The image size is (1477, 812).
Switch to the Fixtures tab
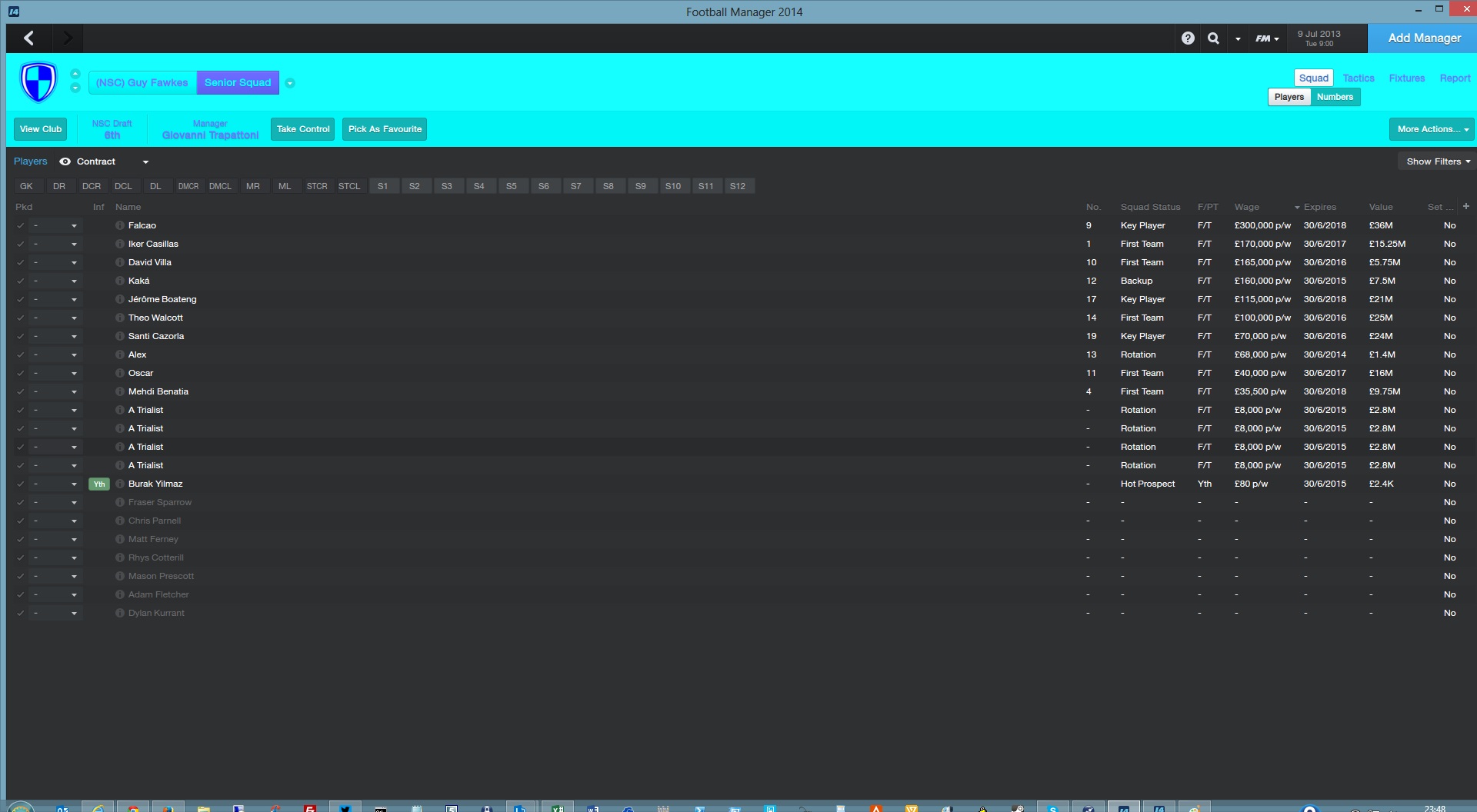[1407, 78]
